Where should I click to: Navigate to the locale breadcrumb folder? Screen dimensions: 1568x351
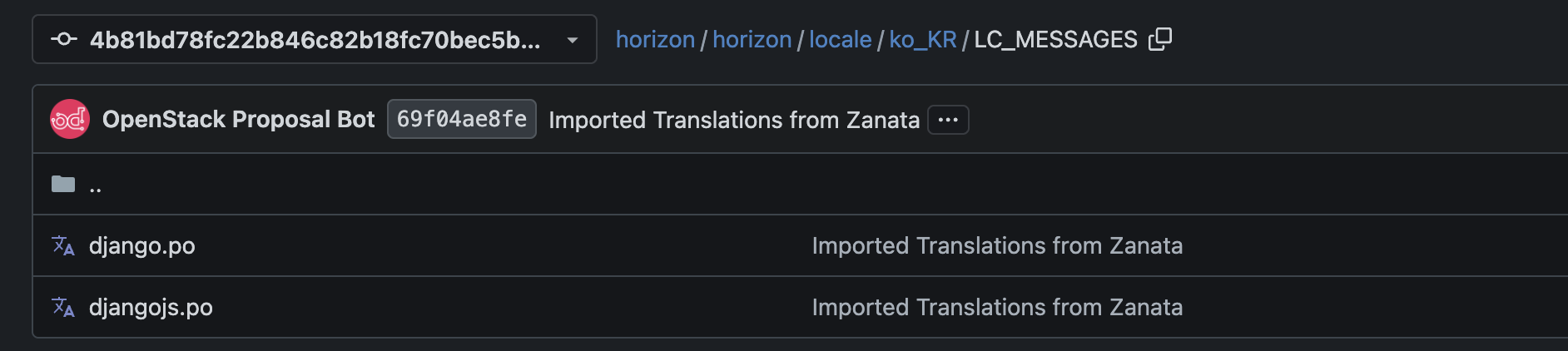[840, 39]
